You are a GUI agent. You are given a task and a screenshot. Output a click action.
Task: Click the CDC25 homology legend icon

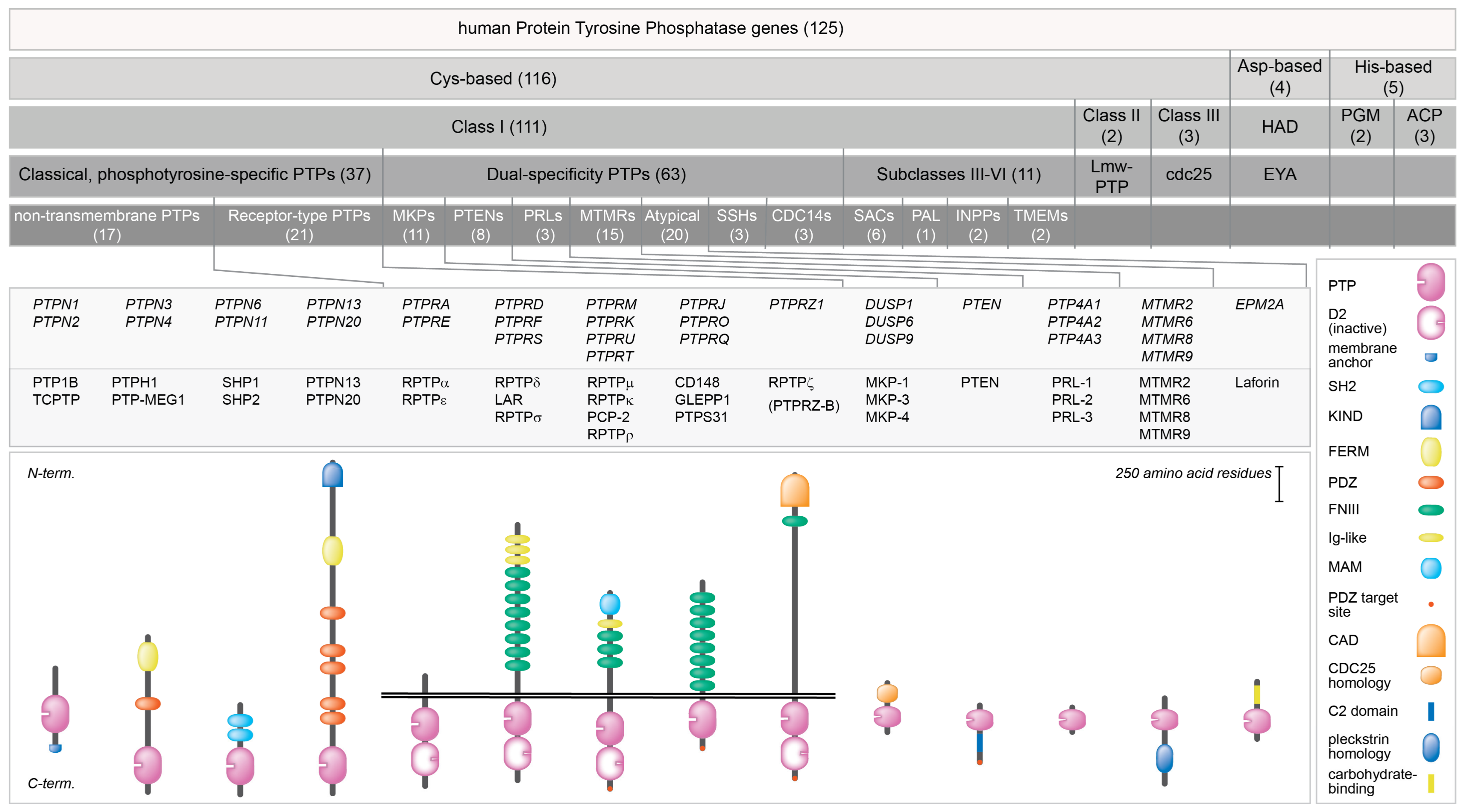tap(1431, 675)
